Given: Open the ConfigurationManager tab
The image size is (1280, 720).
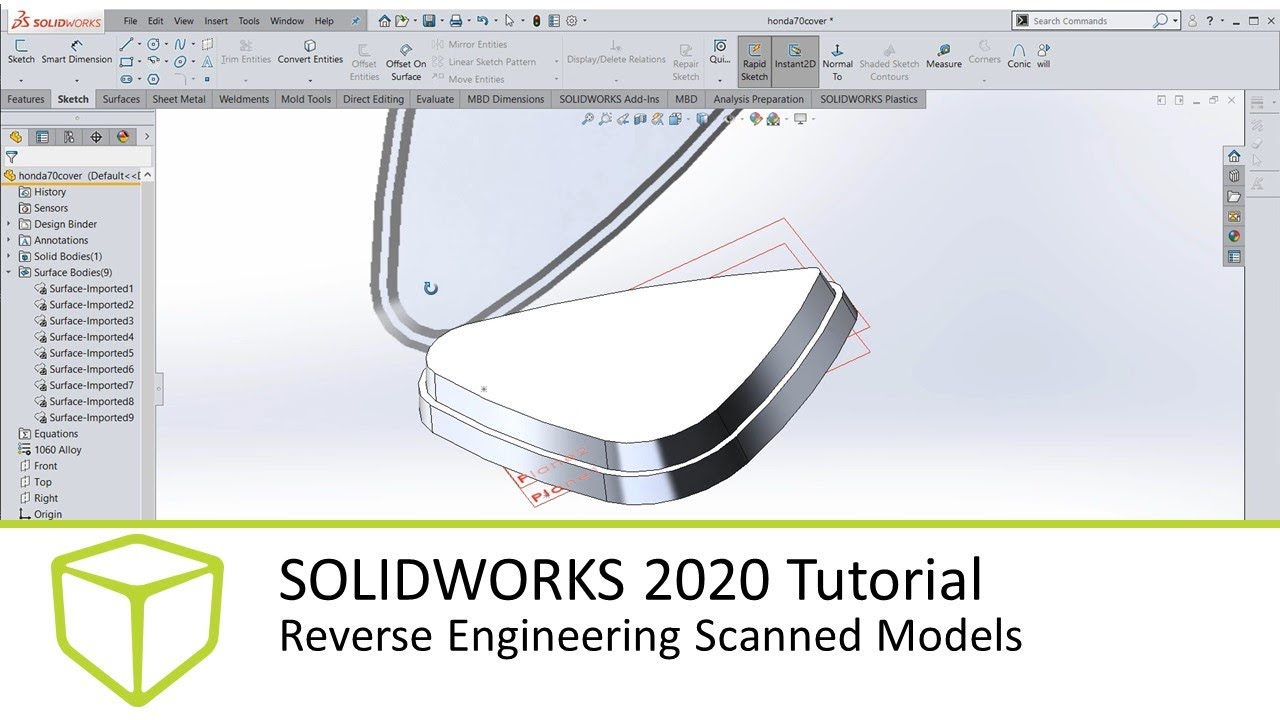Looking at the screenshot, I should (x=70, y=137).
